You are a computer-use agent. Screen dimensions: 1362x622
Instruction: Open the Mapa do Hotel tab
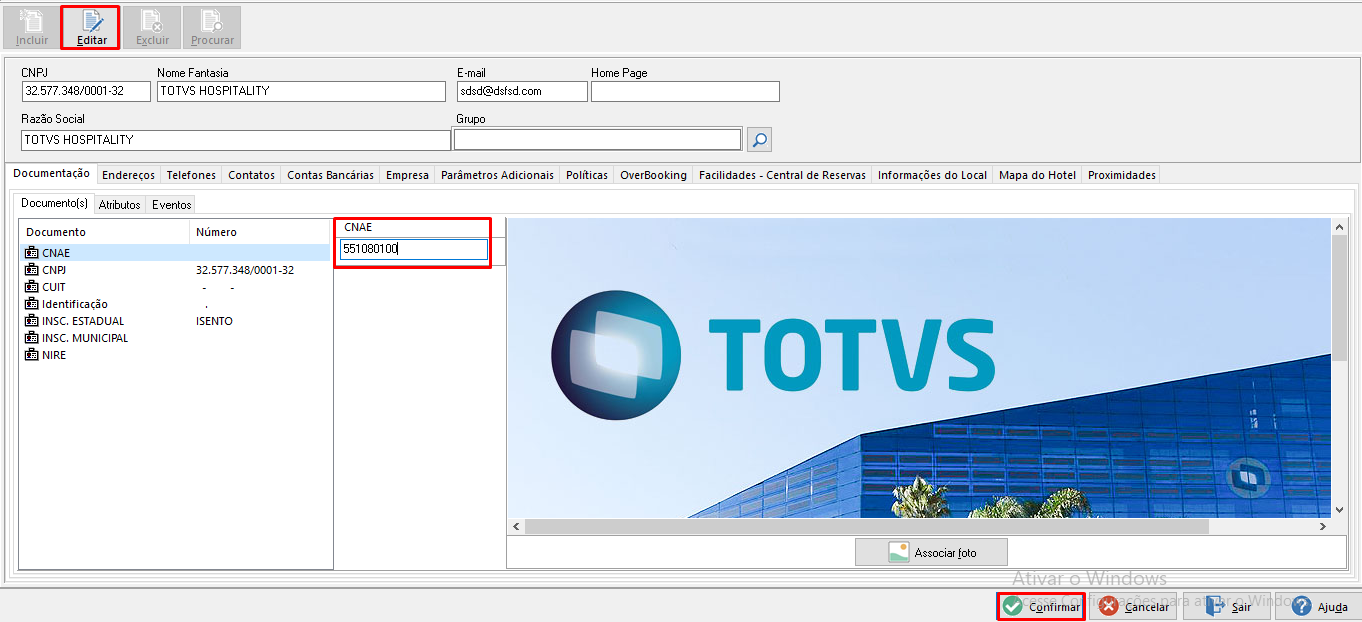click(1037, 175)
